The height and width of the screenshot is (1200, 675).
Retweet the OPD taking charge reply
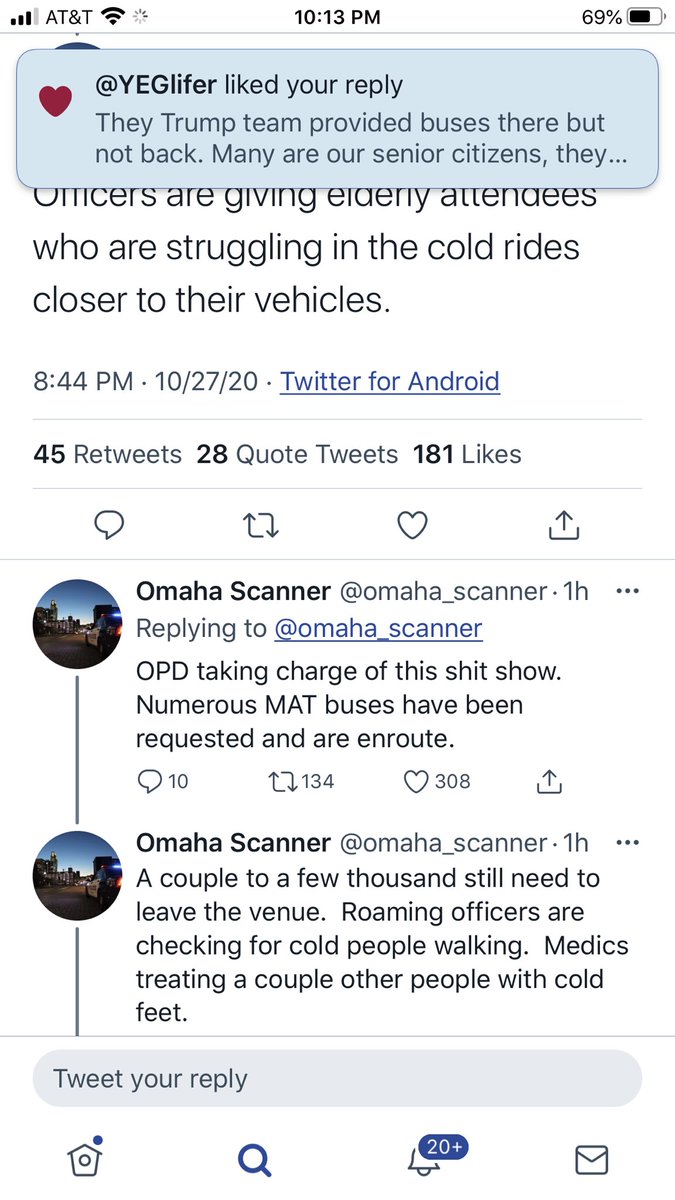point(302,781)
